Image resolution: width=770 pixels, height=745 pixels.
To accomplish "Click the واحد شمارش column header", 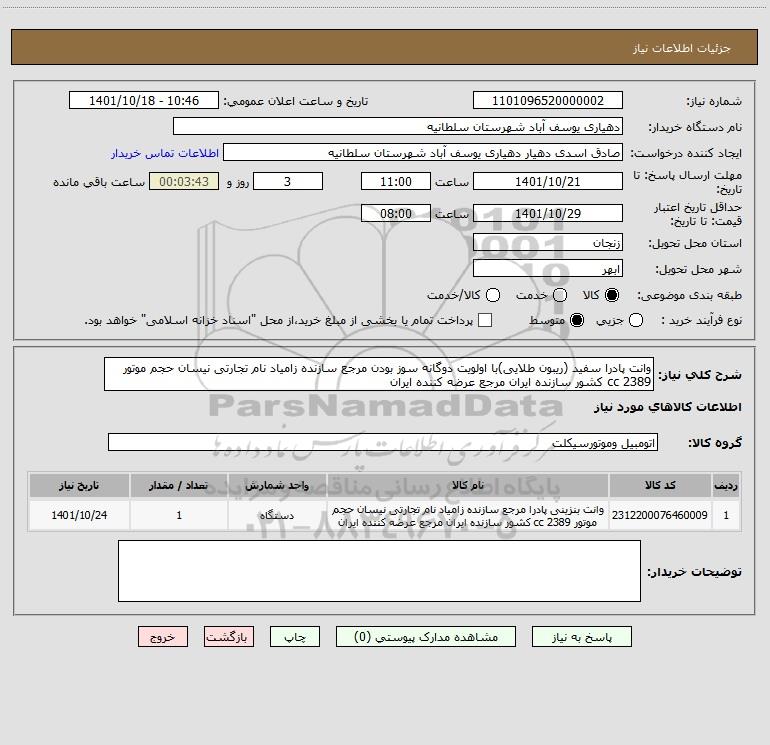I will point(277,486).
